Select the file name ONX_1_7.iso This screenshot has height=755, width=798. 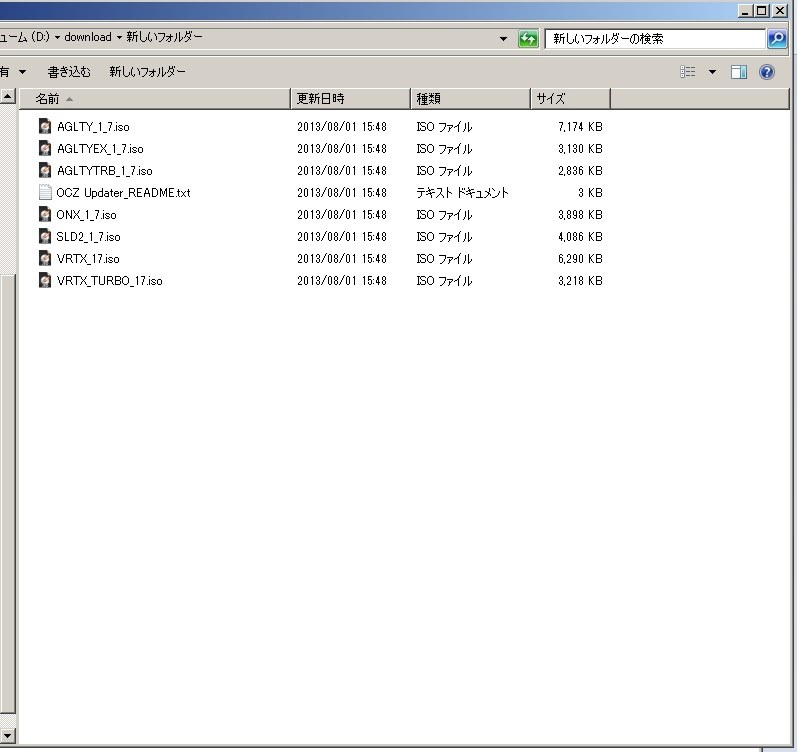point(87,215)
